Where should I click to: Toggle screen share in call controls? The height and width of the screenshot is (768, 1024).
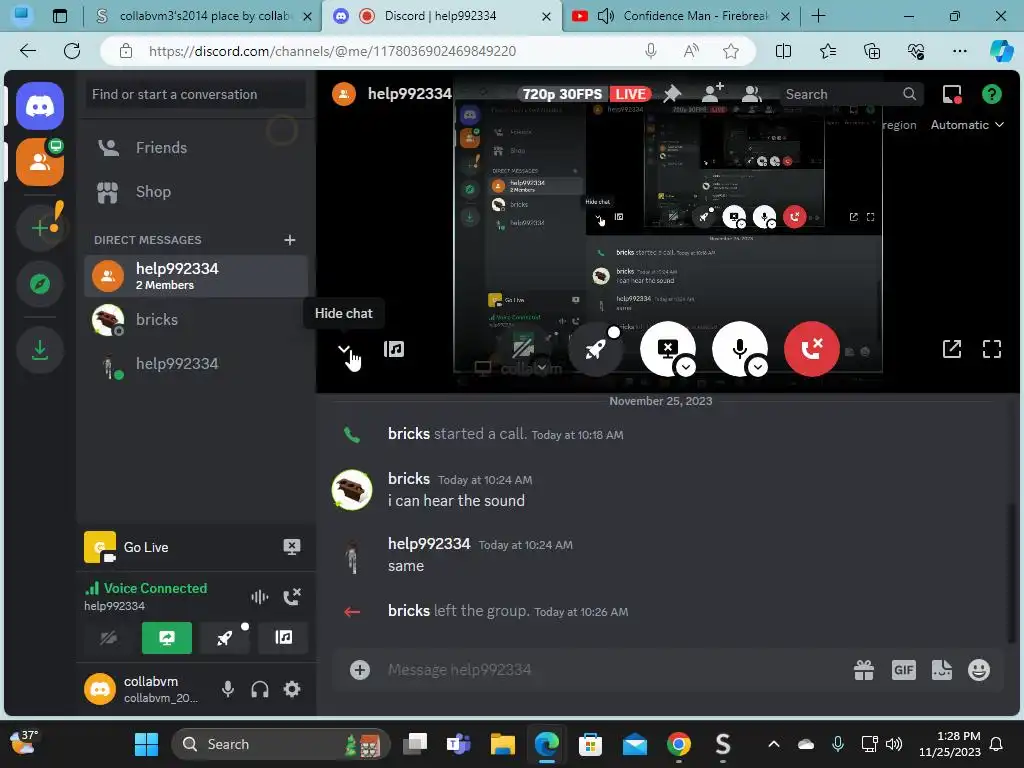click(667, 349)
